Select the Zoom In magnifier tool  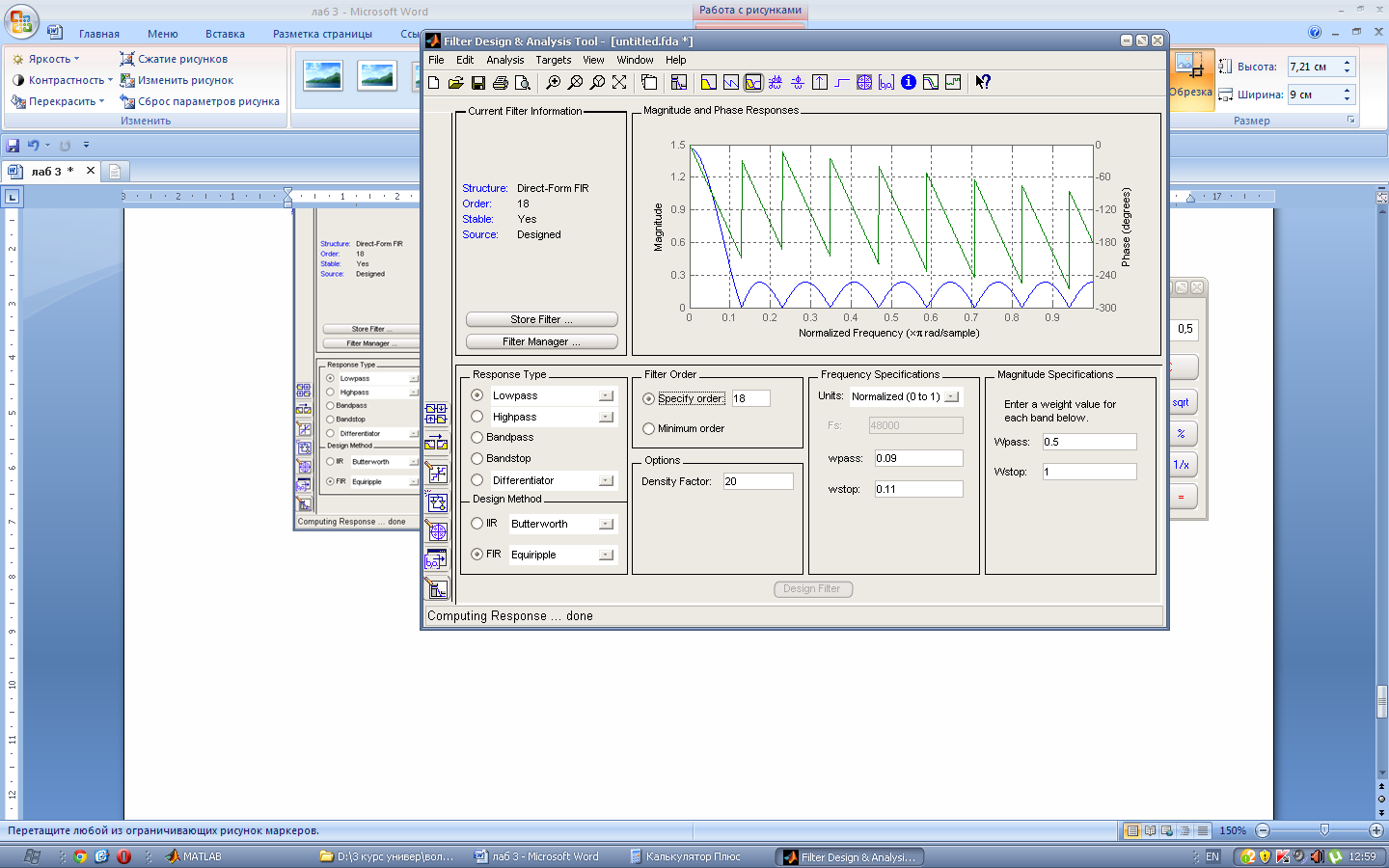553,83
